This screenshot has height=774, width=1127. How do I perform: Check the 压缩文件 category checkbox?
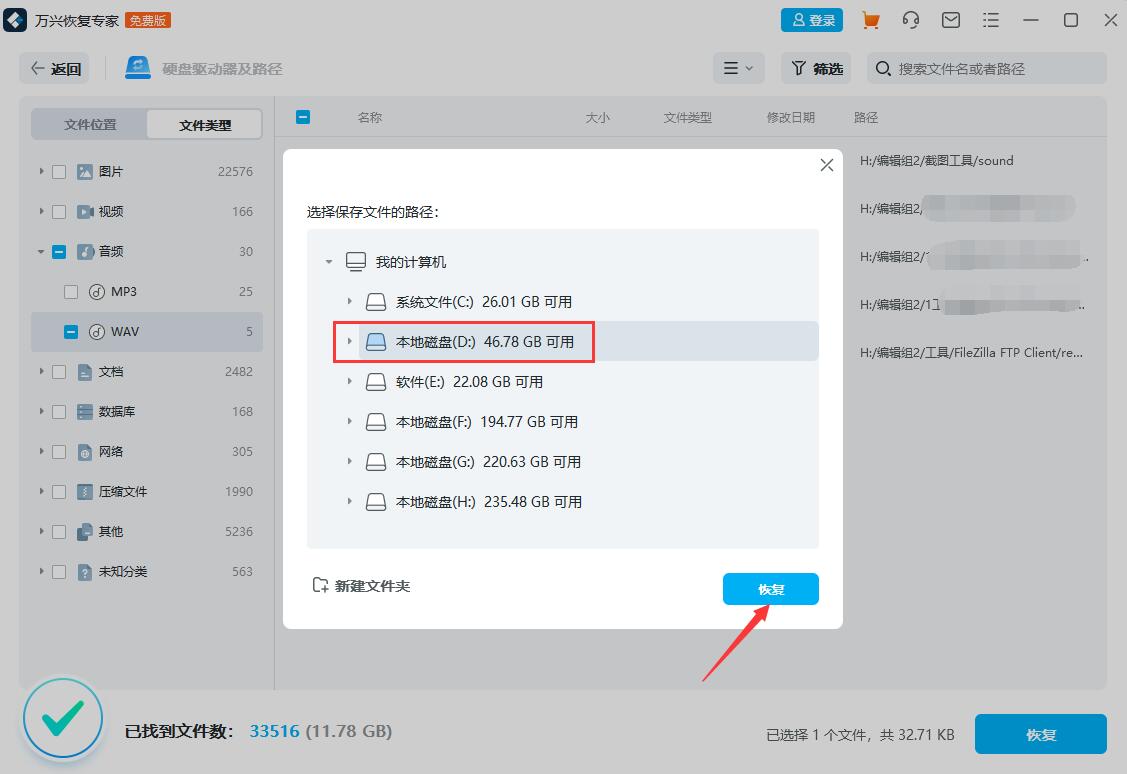click(x=59, y=492)
